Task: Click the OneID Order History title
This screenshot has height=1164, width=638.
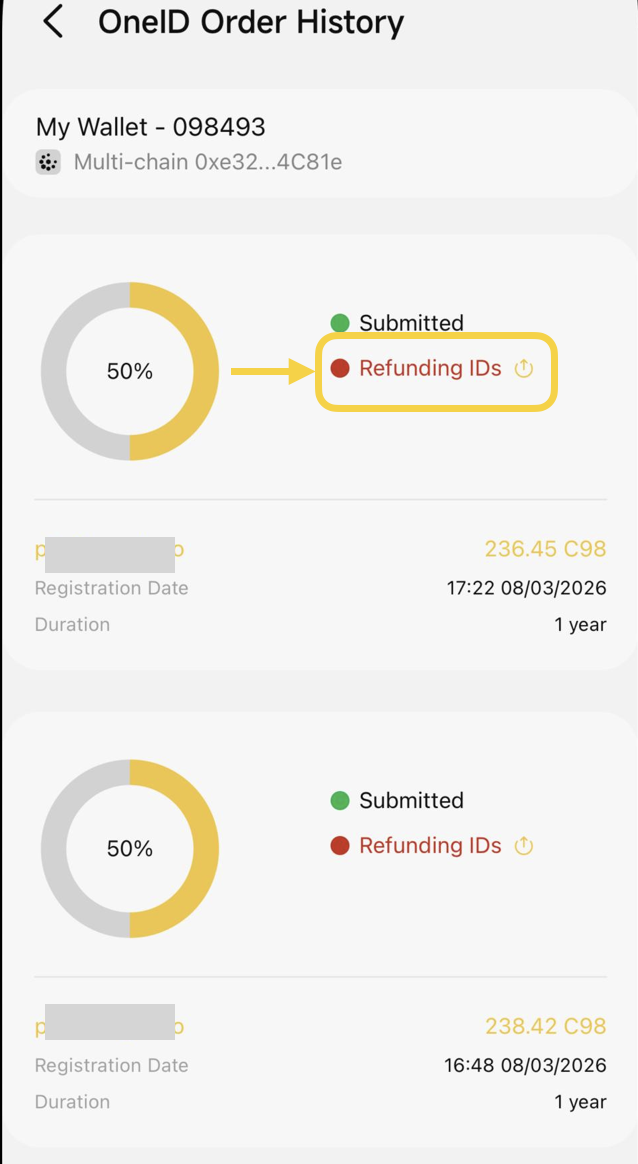Action: [x=251, y=22]
